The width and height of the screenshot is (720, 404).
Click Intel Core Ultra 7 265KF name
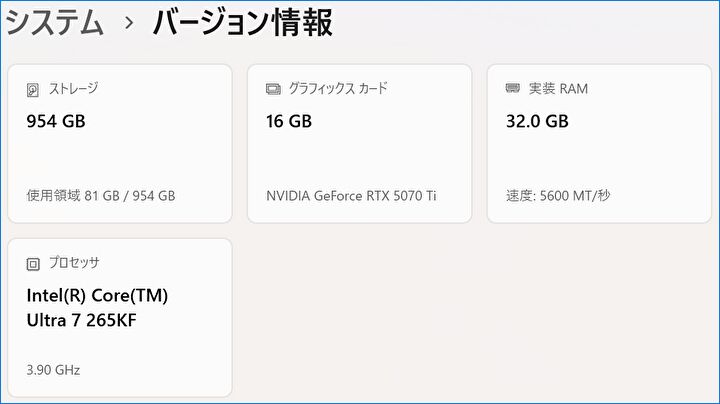[x=97, y=307]
